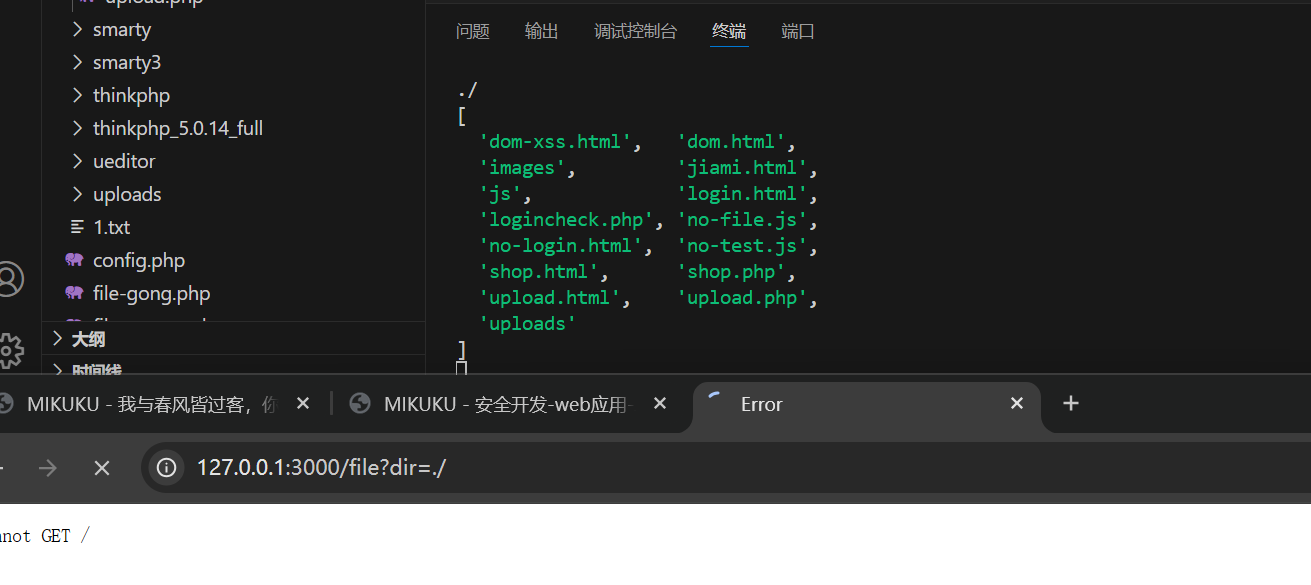
Task: Select the 终端 terminal tab
Action: [x=729, y=31]
